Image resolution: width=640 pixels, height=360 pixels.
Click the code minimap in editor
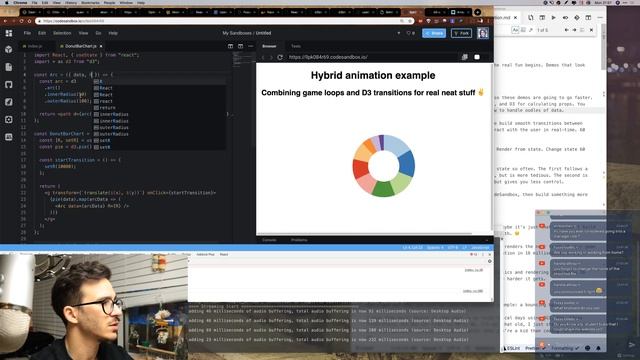244,60
